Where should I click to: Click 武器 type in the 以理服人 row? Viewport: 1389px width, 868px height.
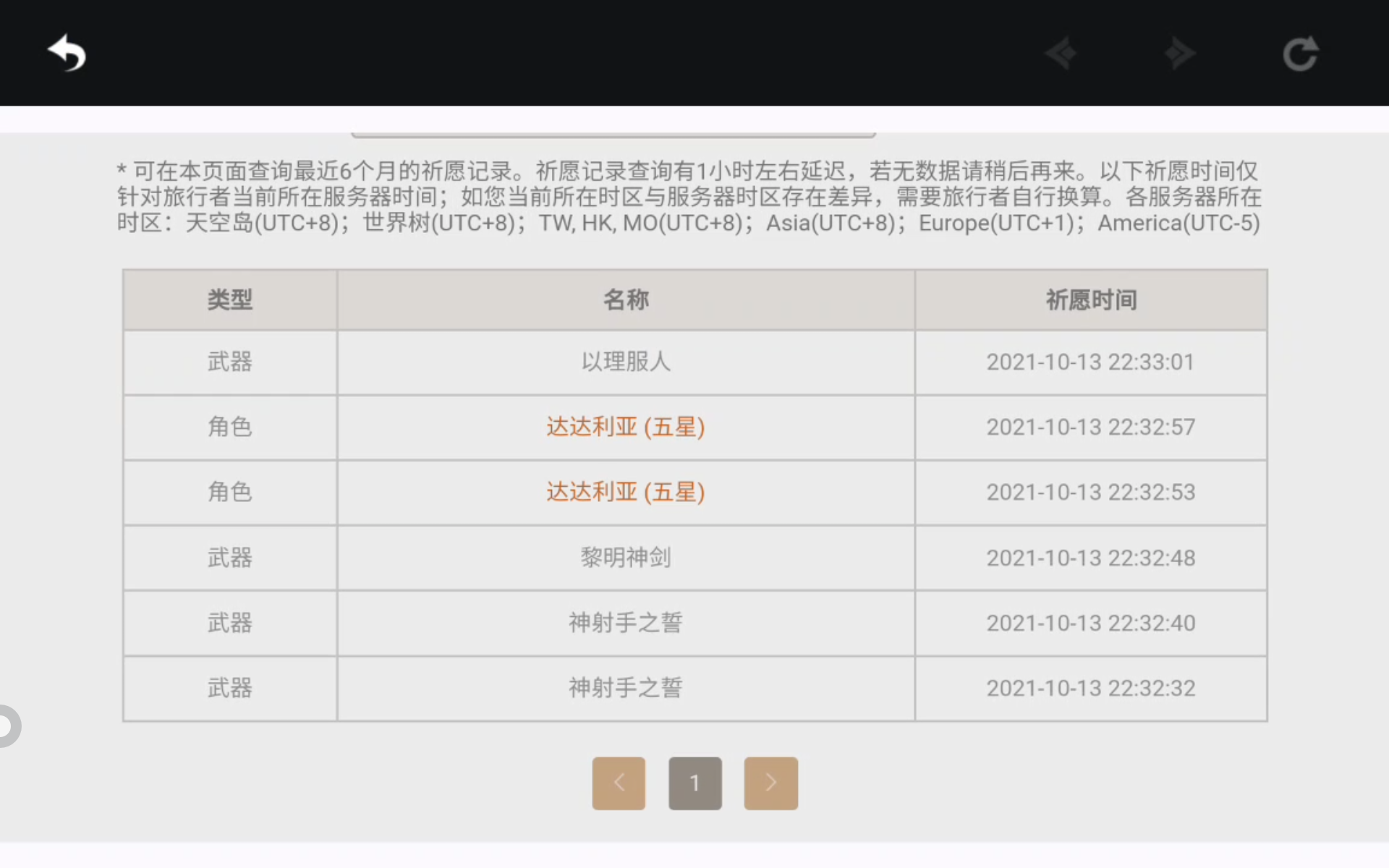click(x=230, y=362)
